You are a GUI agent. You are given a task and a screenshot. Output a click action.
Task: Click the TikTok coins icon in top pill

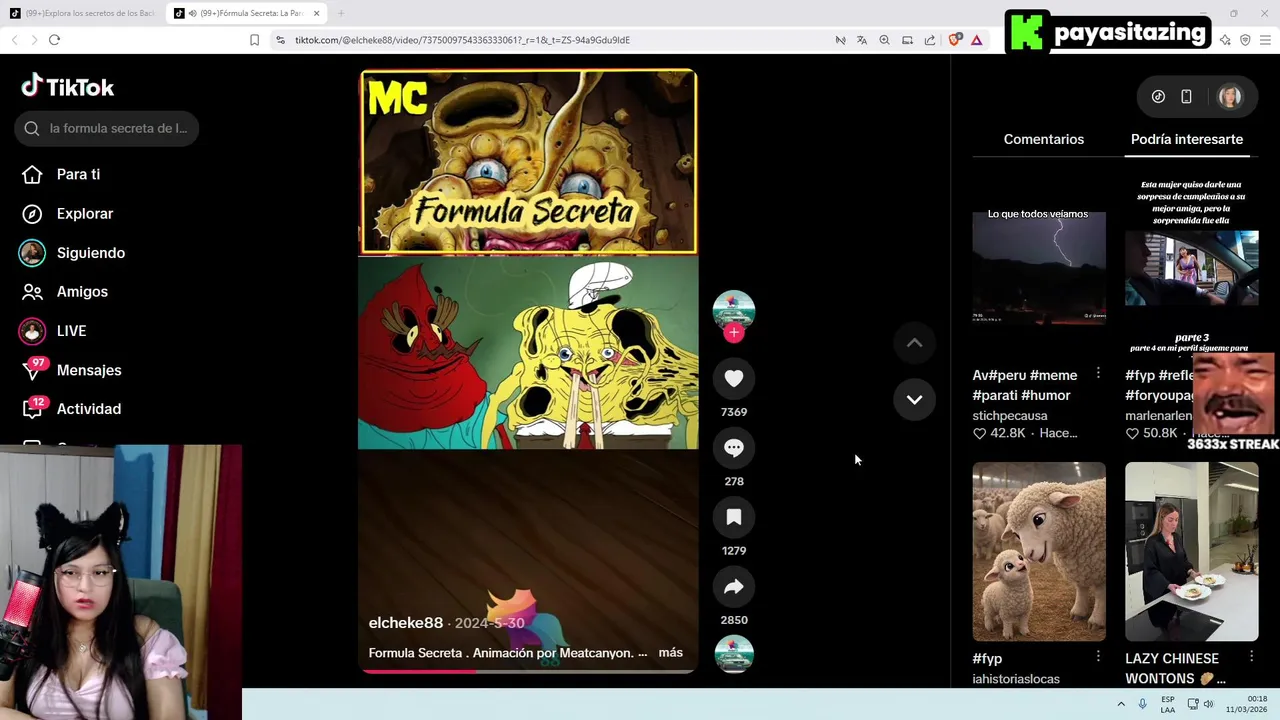[x=1158, y=97]
